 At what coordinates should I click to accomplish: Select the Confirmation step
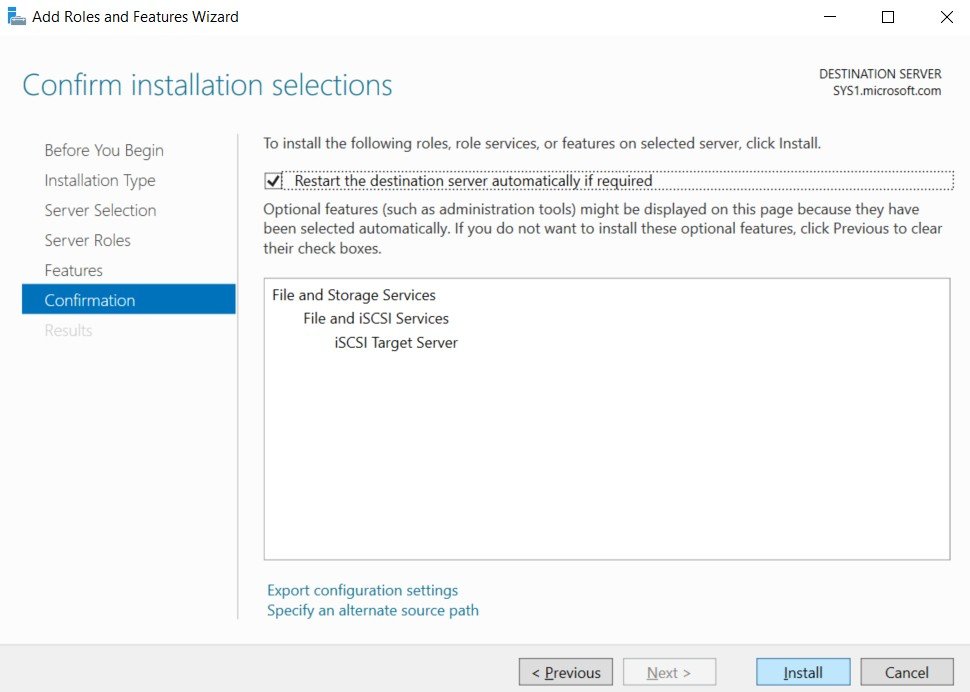point(129,299)
